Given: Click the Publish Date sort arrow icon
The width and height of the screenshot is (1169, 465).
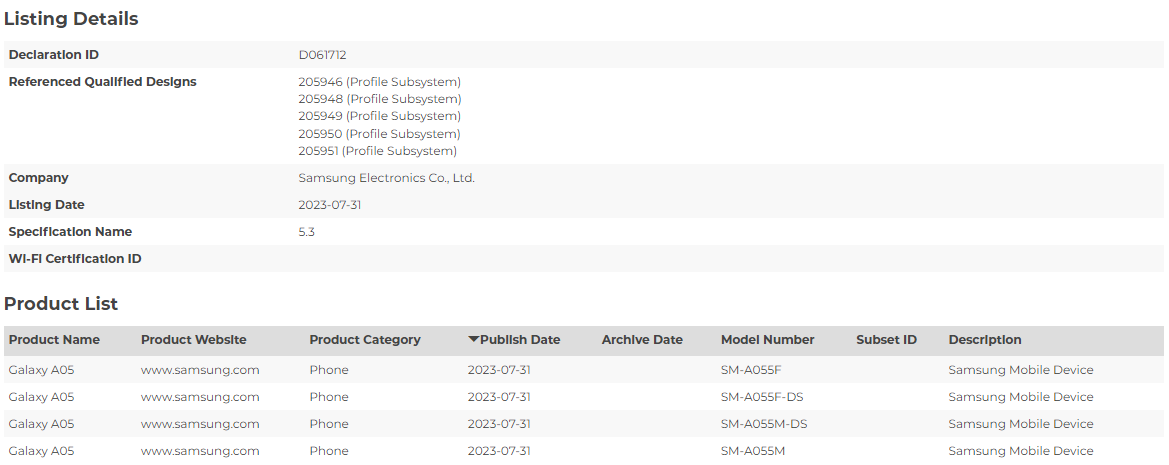Looking at the screenshot, I should click(473, 340).
